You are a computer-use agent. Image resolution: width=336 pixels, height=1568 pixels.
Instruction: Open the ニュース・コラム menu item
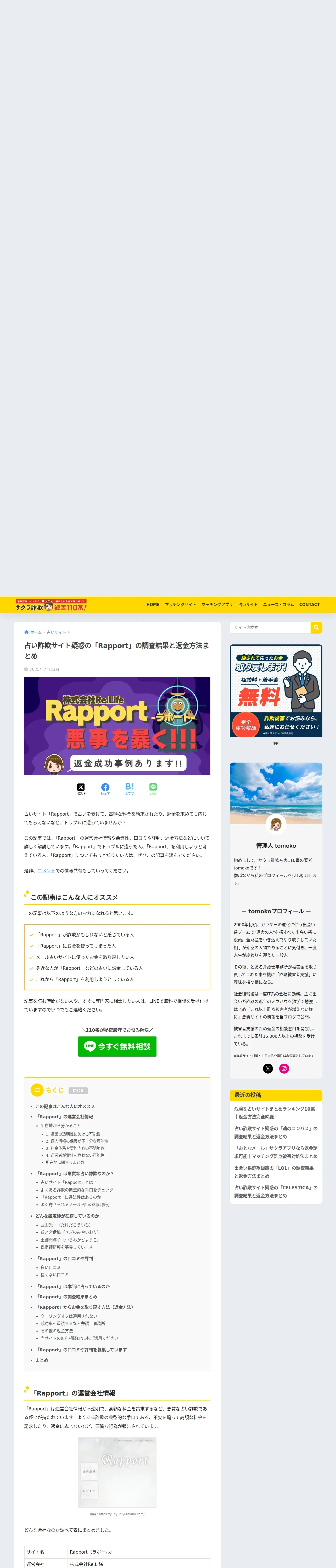(279, 604)
